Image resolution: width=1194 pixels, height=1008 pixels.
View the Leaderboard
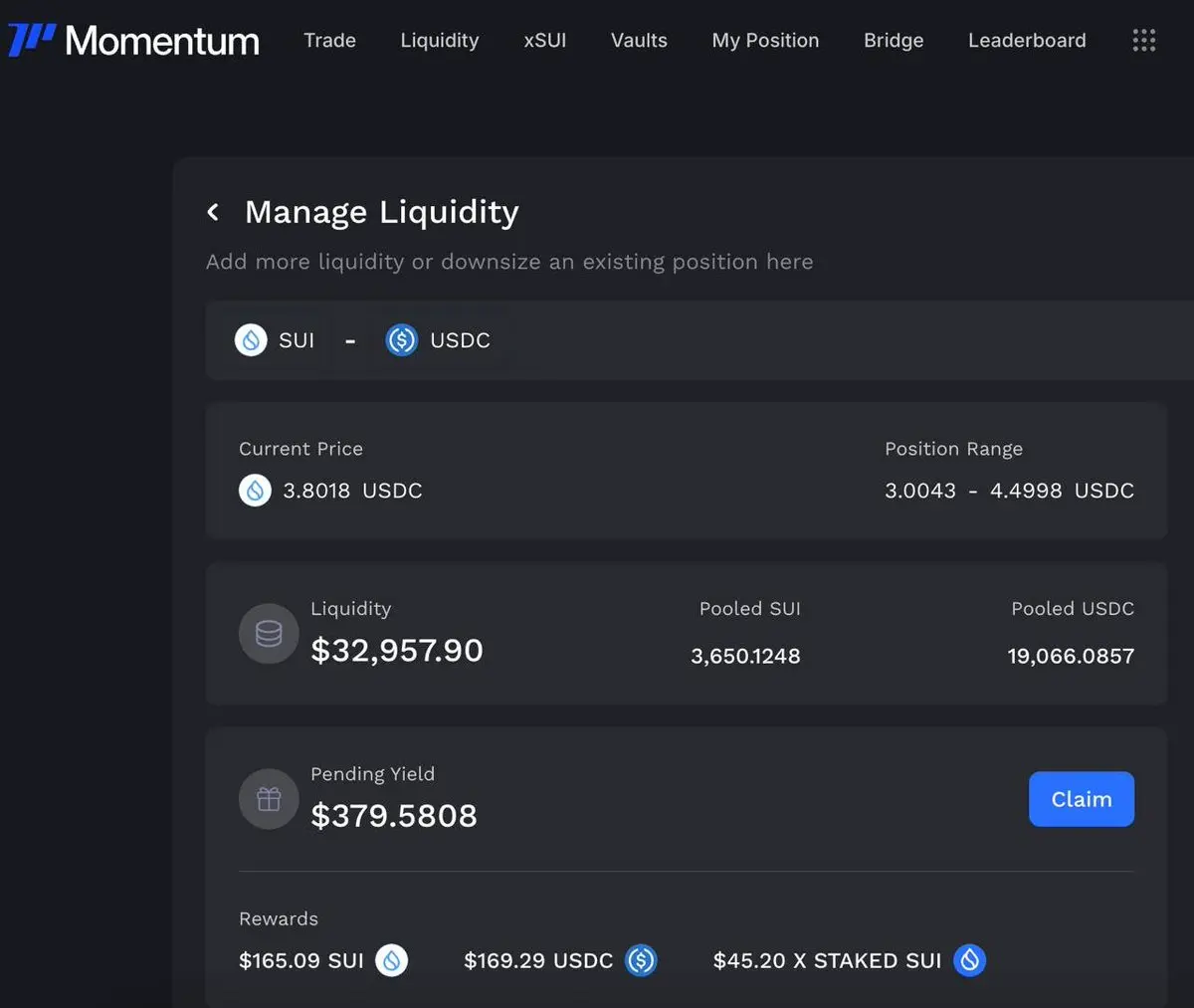(x=1027, y=41)
